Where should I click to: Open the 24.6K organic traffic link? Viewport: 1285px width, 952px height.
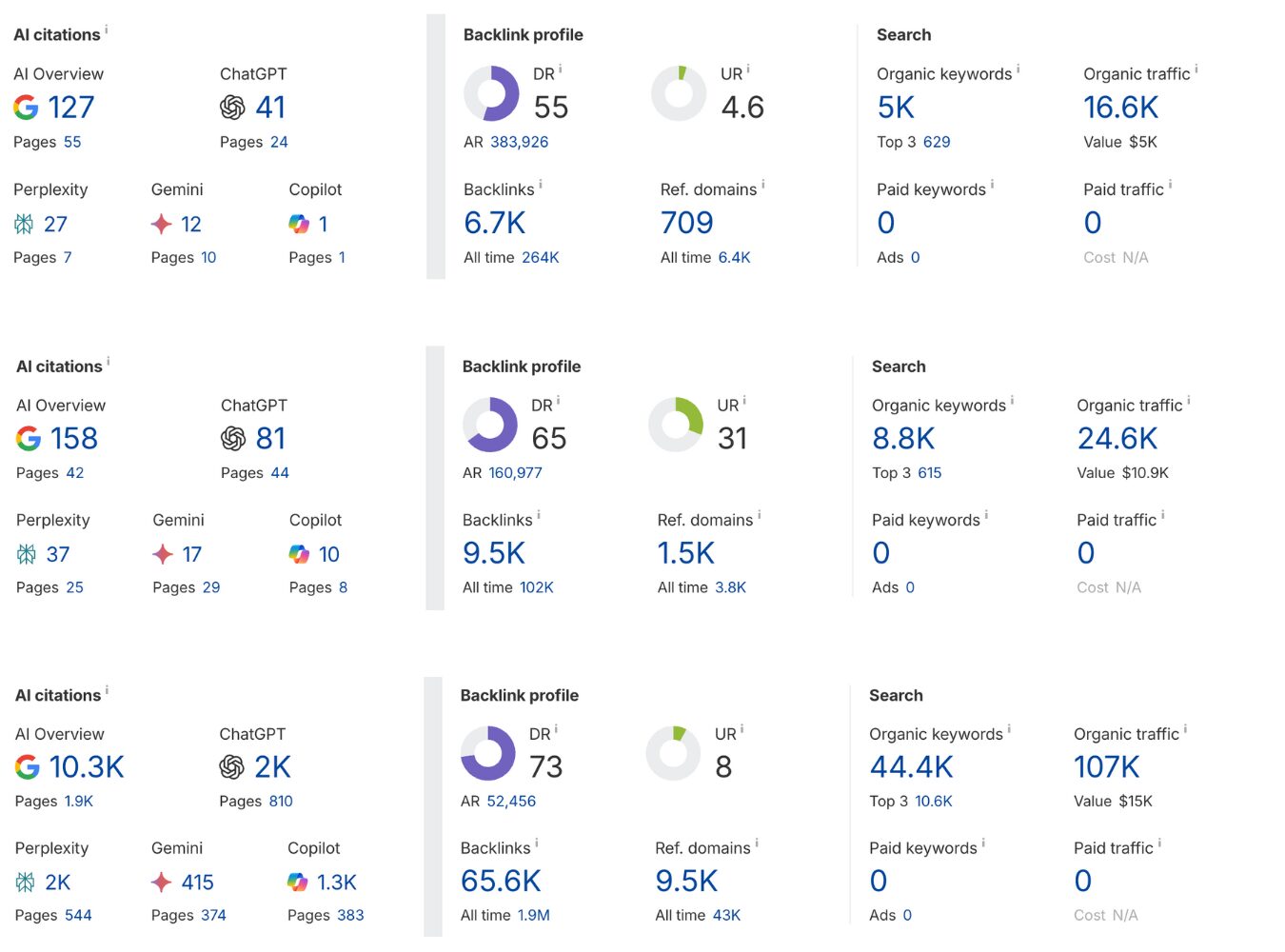click(1117, 438)
